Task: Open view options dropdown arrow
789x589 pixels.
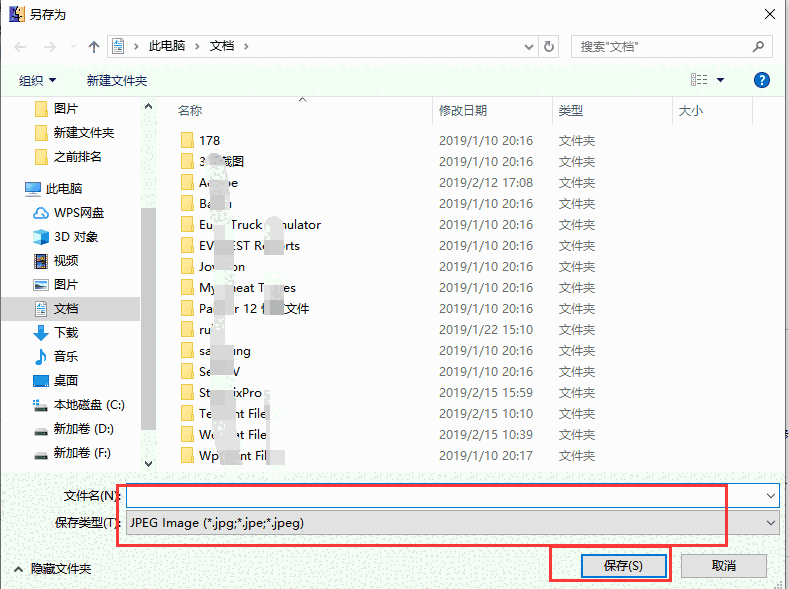Action: (x=720, y=80)
